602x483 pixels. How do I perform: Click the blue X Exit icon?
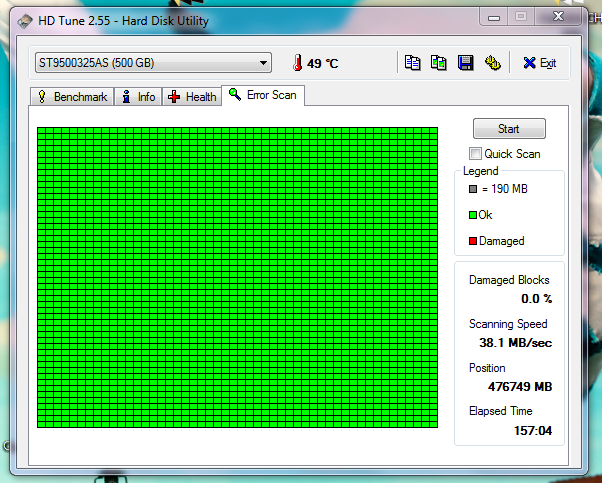tap(529, 63)
